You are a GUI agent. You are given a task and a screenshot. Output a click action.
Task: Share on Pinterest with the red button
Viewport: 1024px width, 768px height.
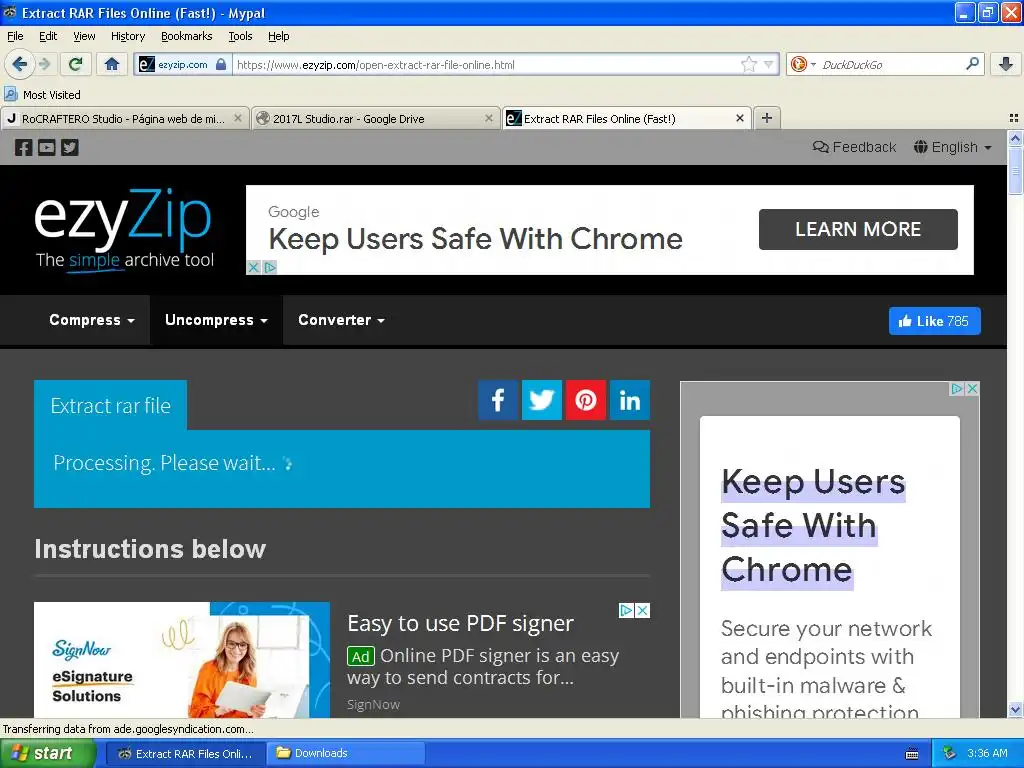pos(585,400)
